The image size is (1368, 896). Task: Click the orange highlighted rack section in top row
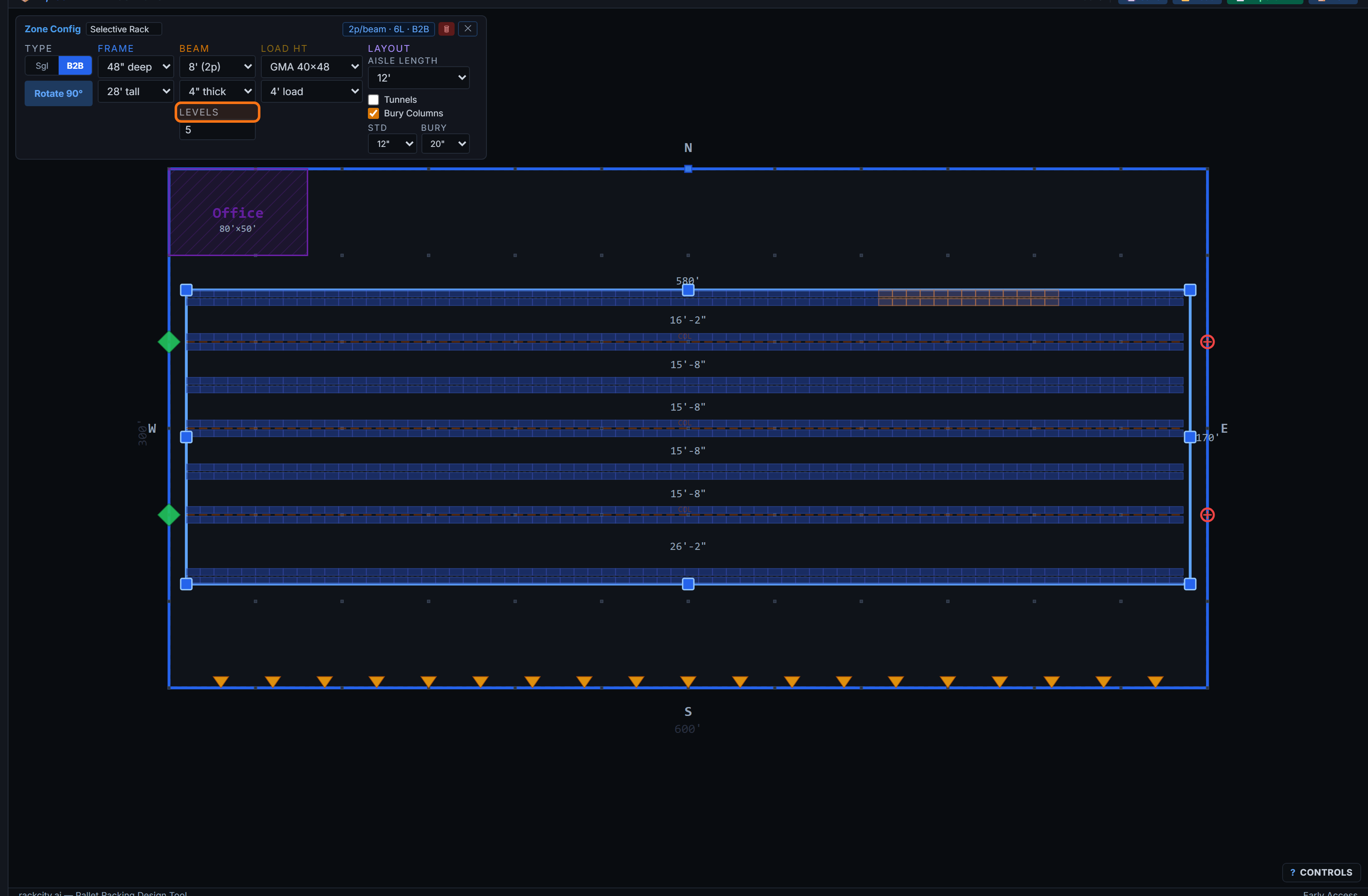coord(969,298)
